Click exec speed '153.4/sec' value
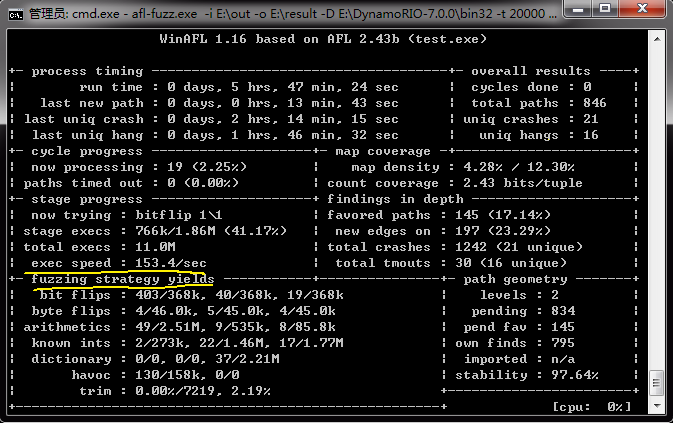Image resolution: width=673 pixels, height=423 pixels. 171,263
